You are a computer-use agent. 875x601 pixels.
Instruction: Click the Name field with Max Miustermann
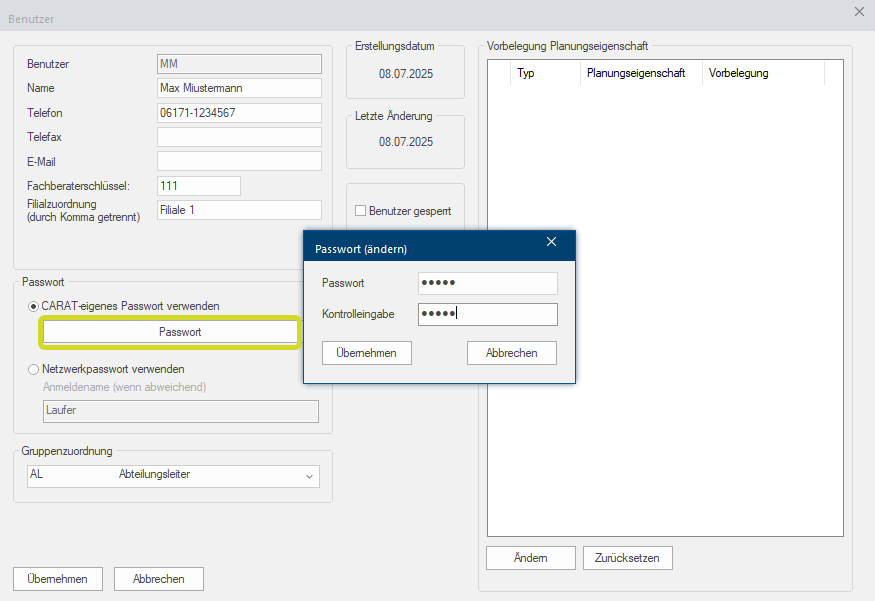[x=239, y=88]
